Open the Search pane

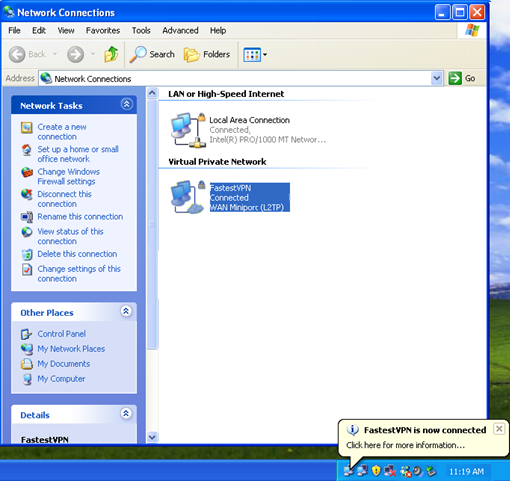pos(152,54)
